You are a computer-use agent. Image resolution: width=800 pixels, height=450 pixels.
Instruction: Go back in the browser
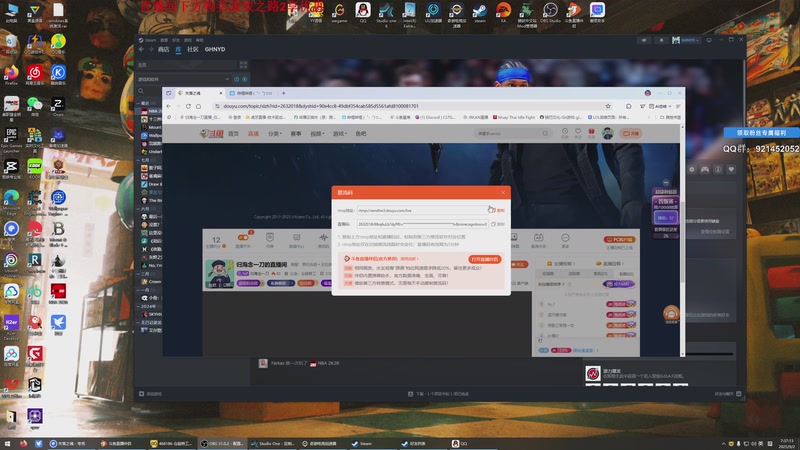pos(169,106)
